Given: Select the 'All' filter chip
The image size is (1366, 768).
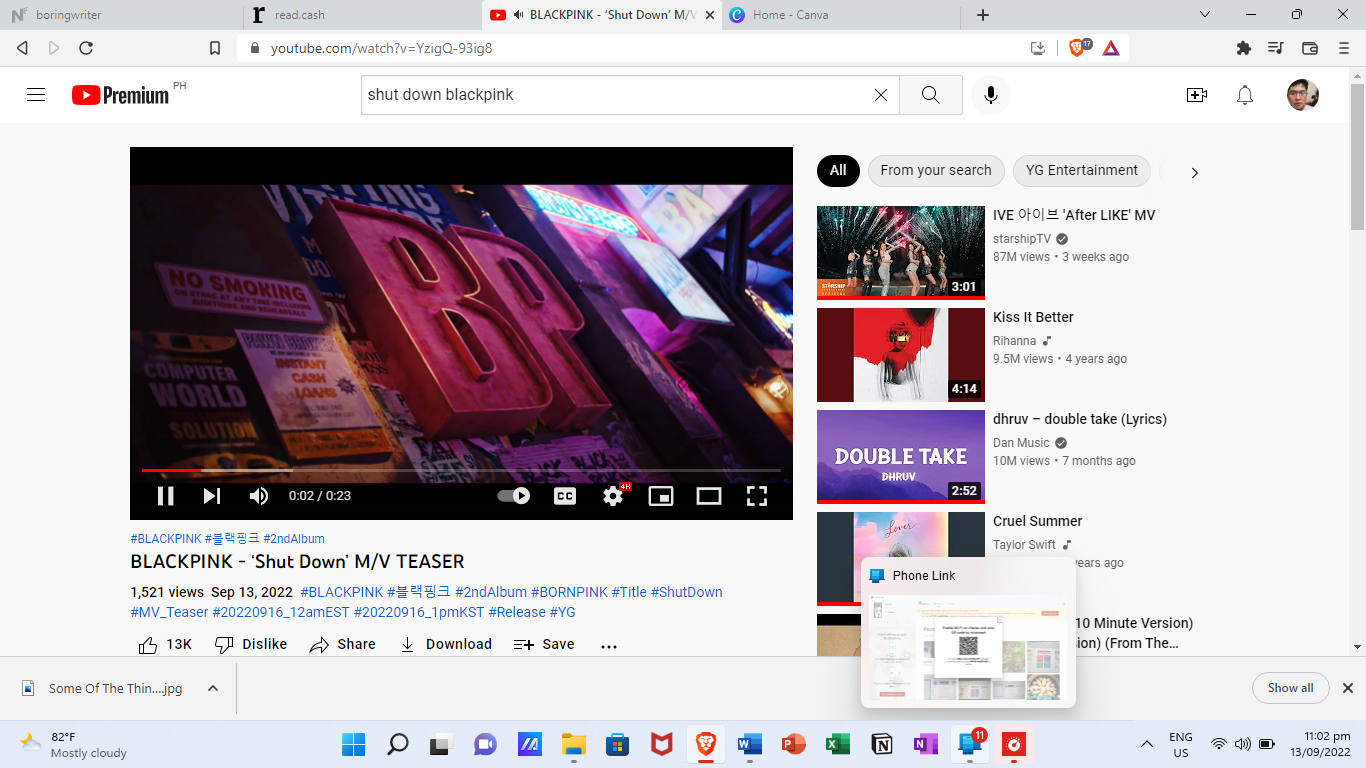Looking at the screenshot, I should (838, 170).
